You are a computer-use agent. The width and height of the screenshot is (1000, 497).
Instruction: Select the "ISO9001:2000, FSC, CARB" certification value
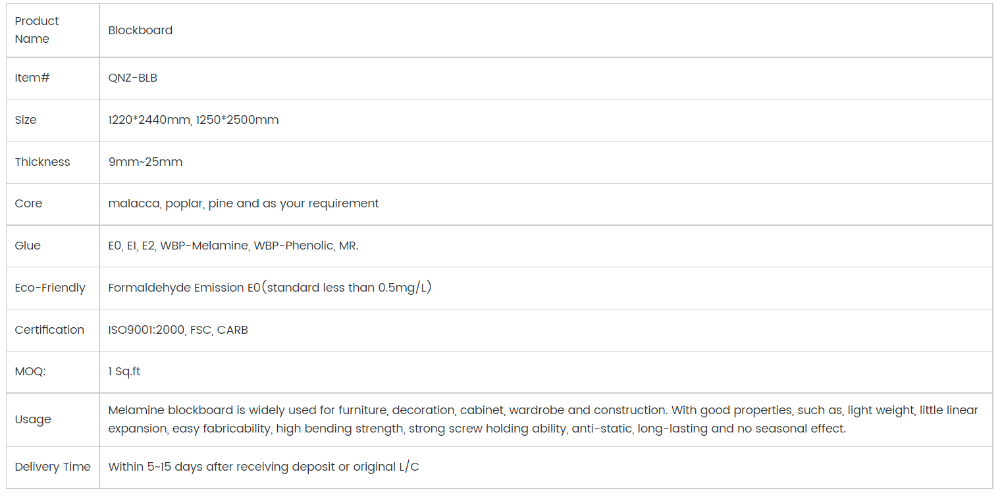tap(178, 330)
